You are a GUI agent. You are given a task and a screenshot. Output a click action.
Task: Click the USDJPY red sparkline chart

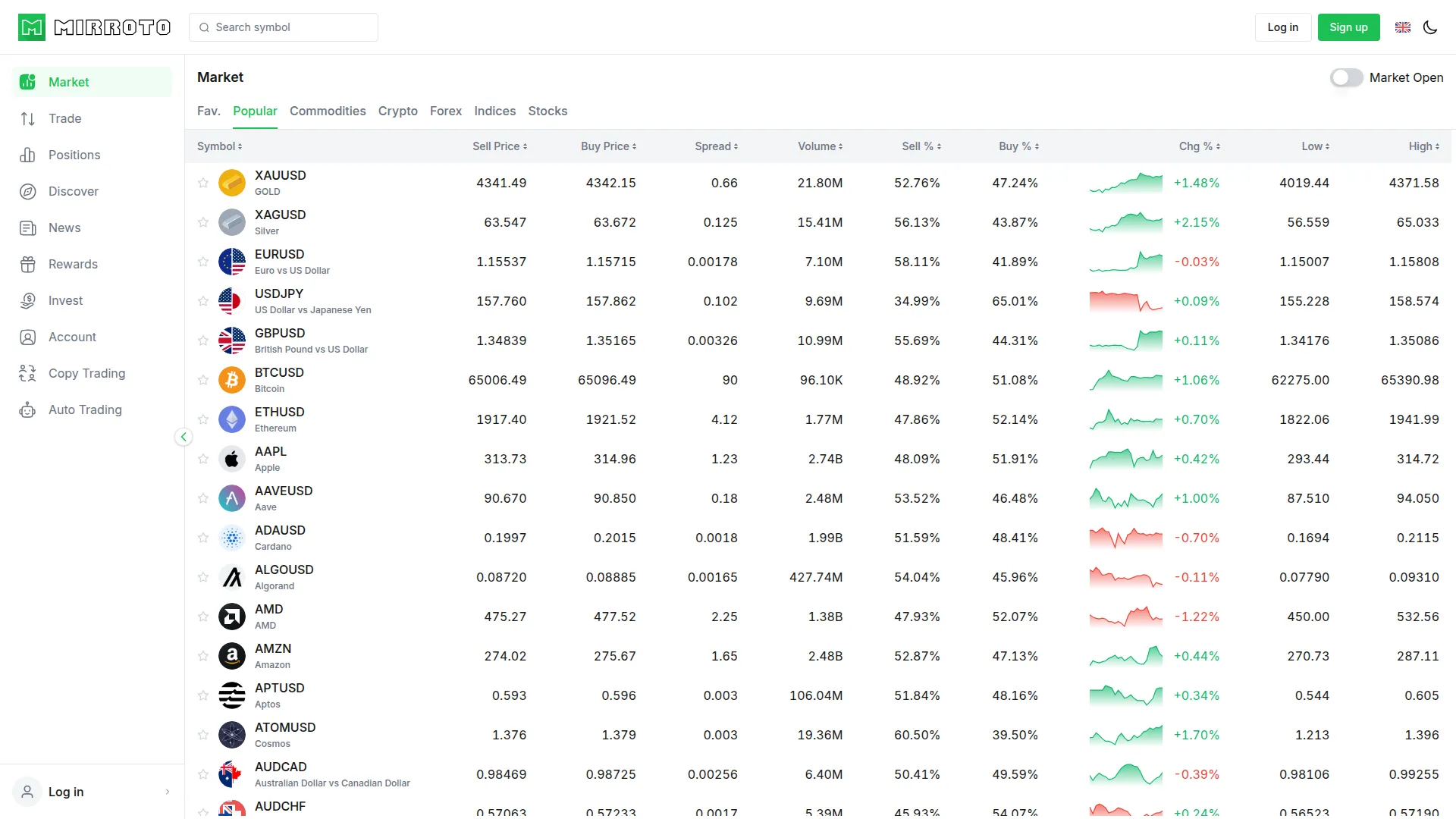click(1126, 301)
